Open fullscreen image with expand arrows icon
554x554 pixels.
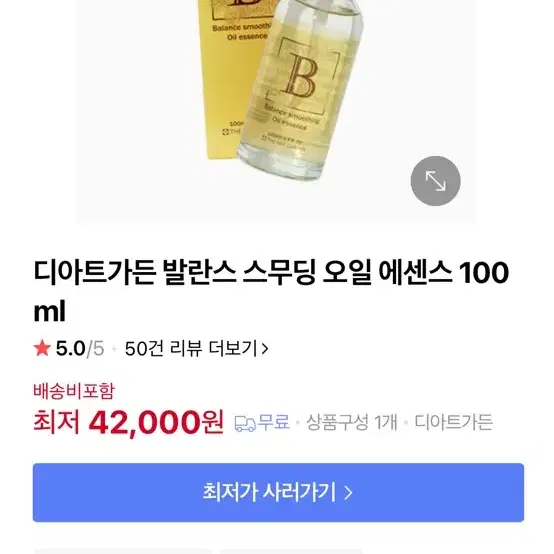[x=435, y=181]
